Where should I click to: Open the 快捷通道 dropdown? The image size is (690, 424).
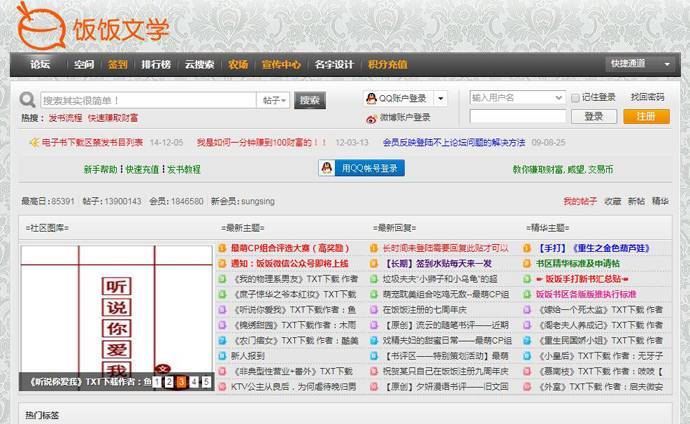click(x=640, y=64)
